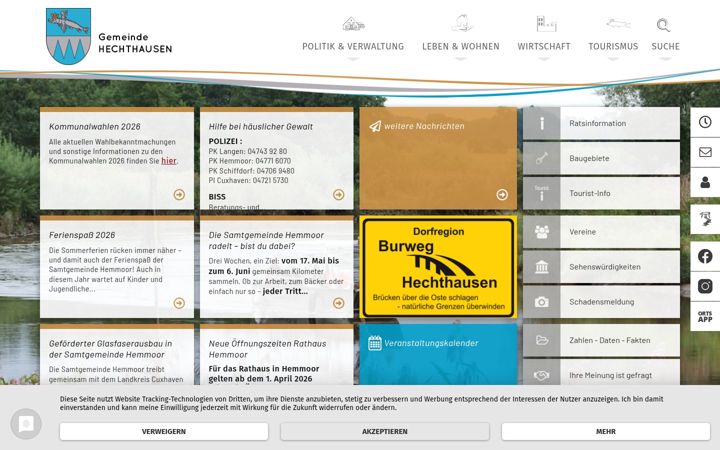The height and width of the screenshot is (450, 720).
Task: Click the sign language sidebar icon
Action: click(x=705, y=219)
